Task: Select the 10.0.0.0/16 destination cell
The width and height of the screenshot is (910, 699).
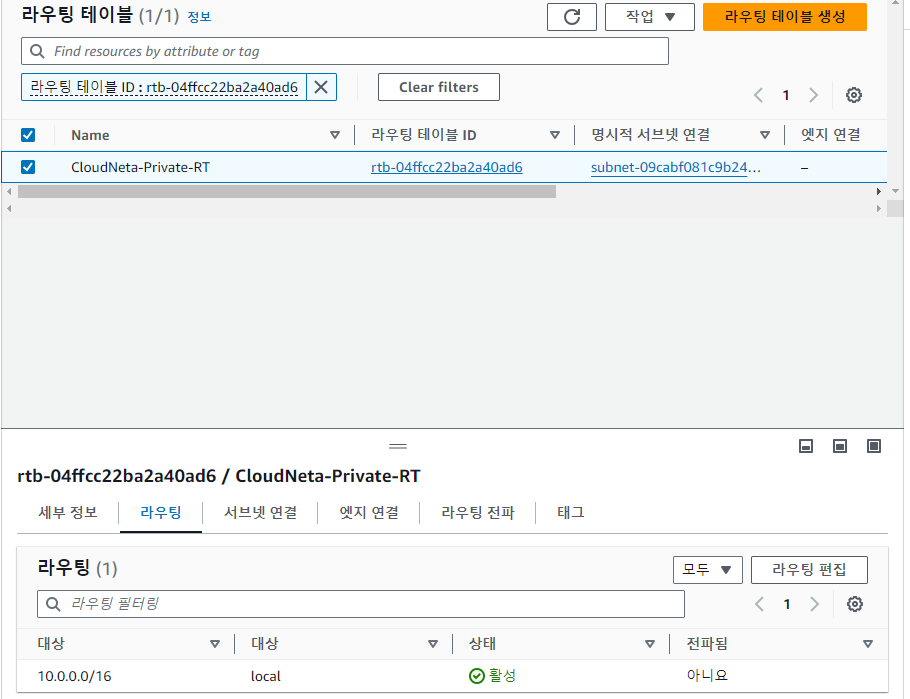Action: [74, 676]
